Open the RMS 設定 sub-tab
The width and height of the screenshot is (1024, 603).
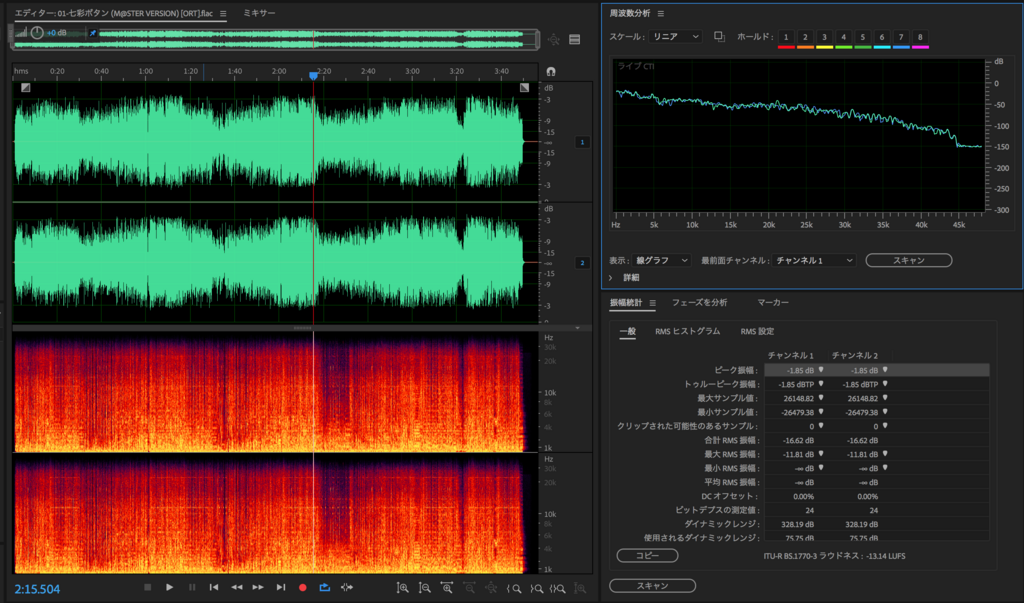pos(758,331)
